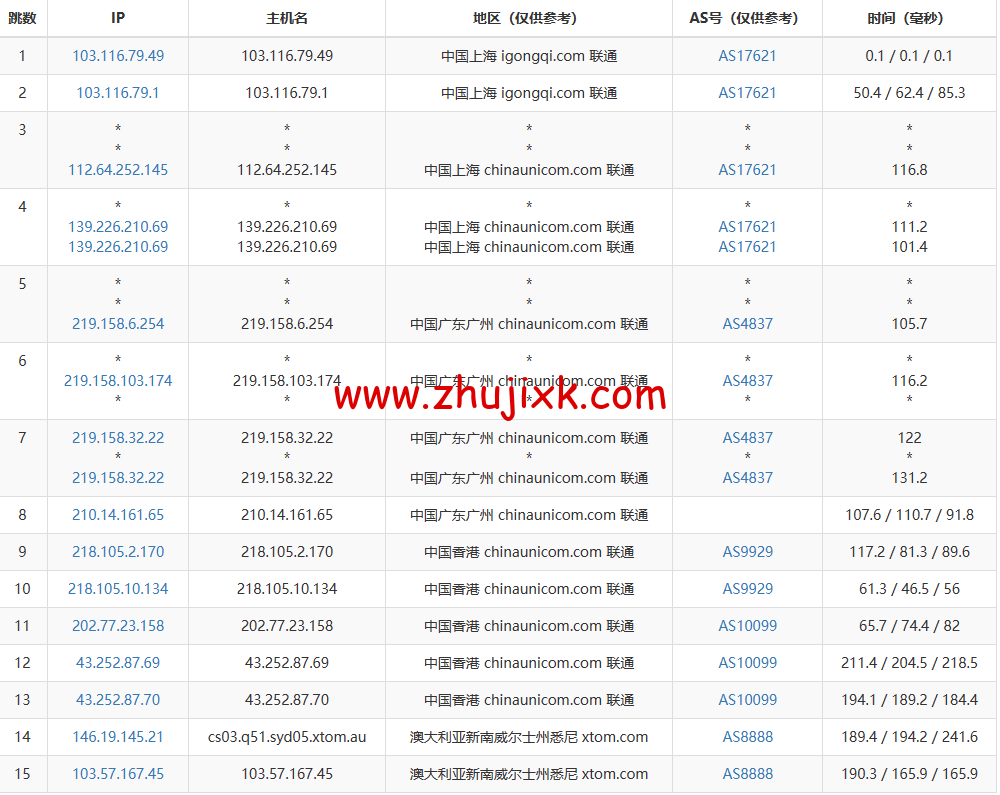Select IP 43.252.87.69 on hop 12
The image size is (1000, 795).
117,663
